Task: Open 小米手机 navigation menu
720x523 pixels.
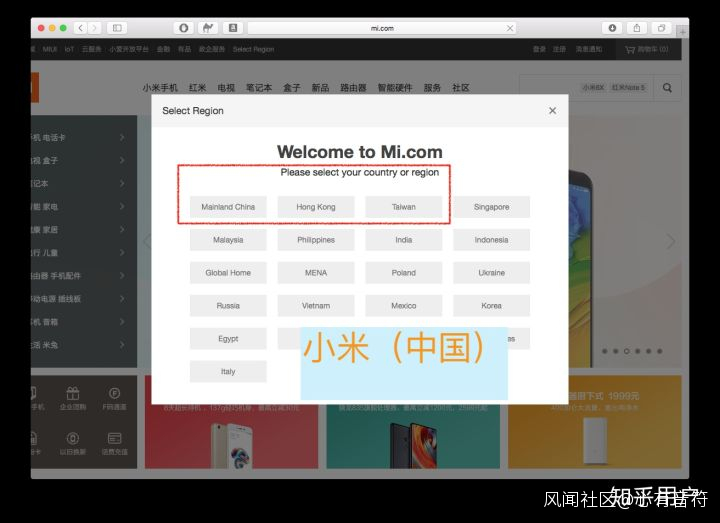Action: [x=160, y=88]
